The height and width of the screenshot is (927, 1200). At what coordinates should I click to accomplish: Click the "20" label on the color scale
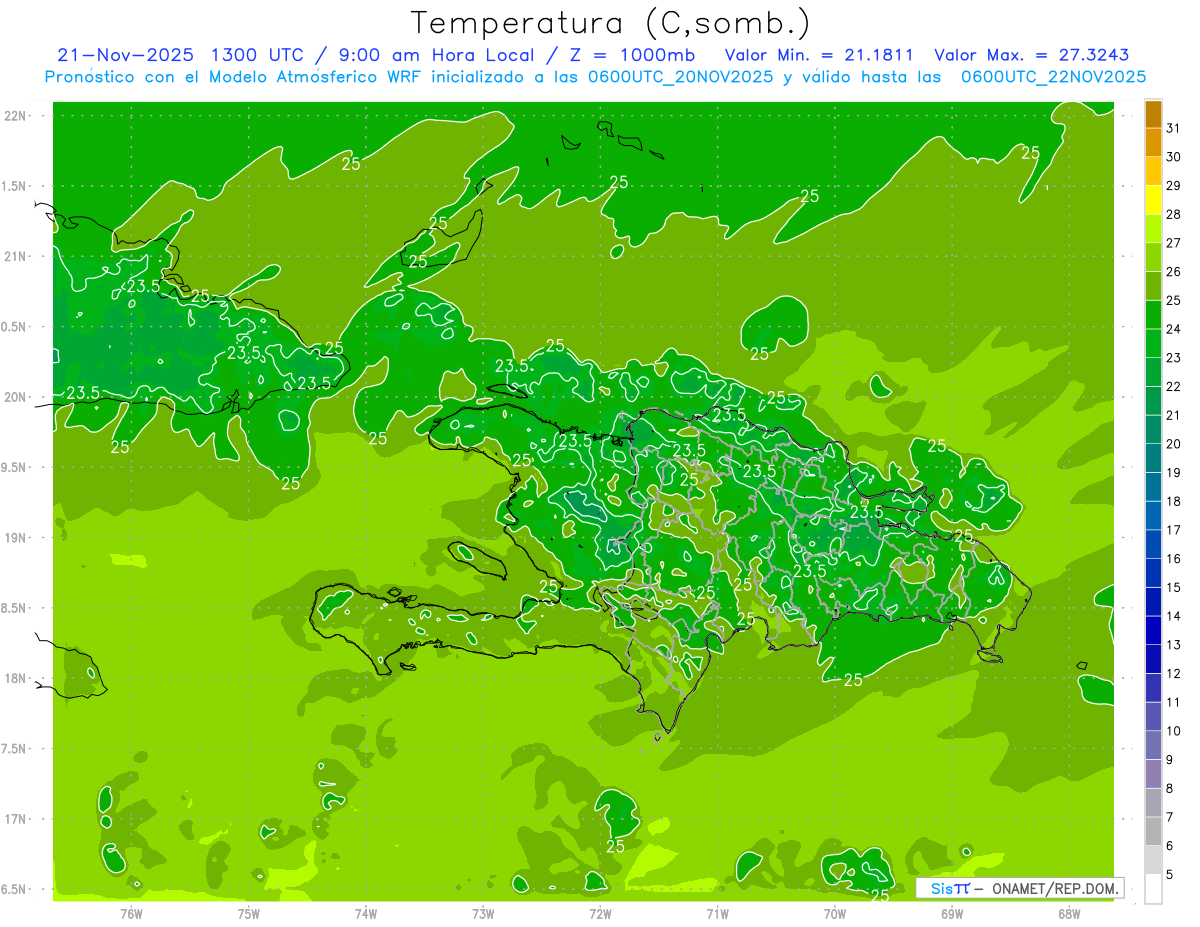point(1173,444)
